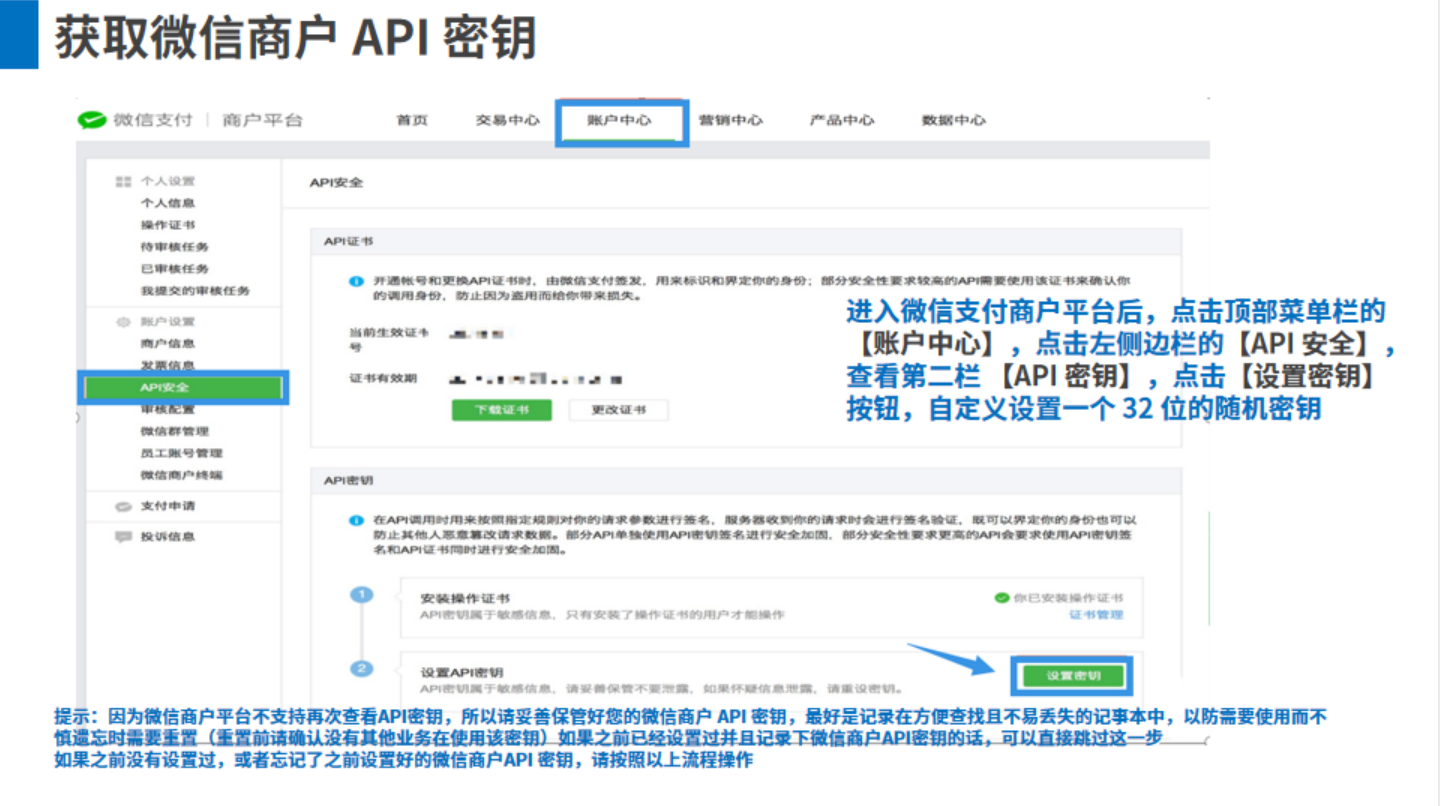Switch to the 交易中心 tab
The width and height of the screenshot is (1440, 806).
point(507,120)
